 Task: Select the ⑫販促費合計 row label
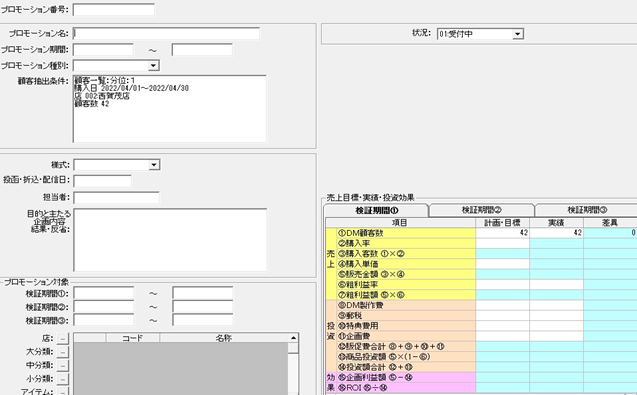coord(406,347)
